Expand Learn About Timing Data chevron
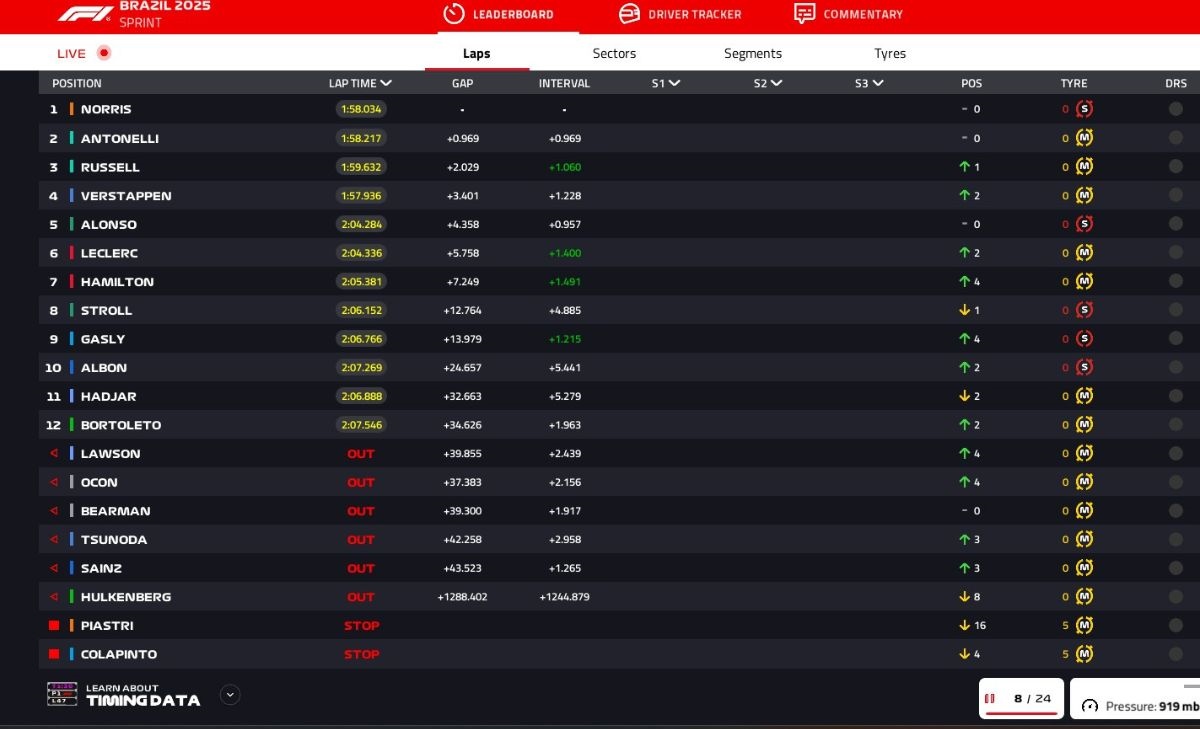 230,694
